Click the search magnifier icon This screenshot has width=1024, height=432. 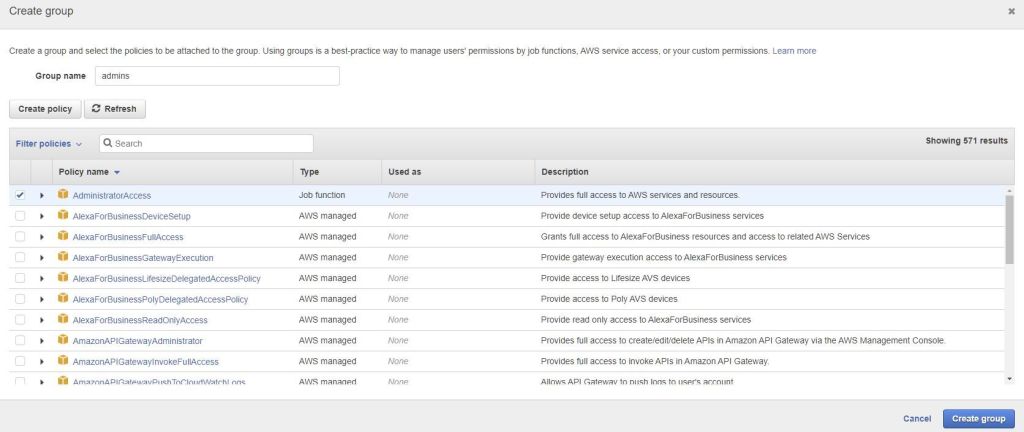107,144
